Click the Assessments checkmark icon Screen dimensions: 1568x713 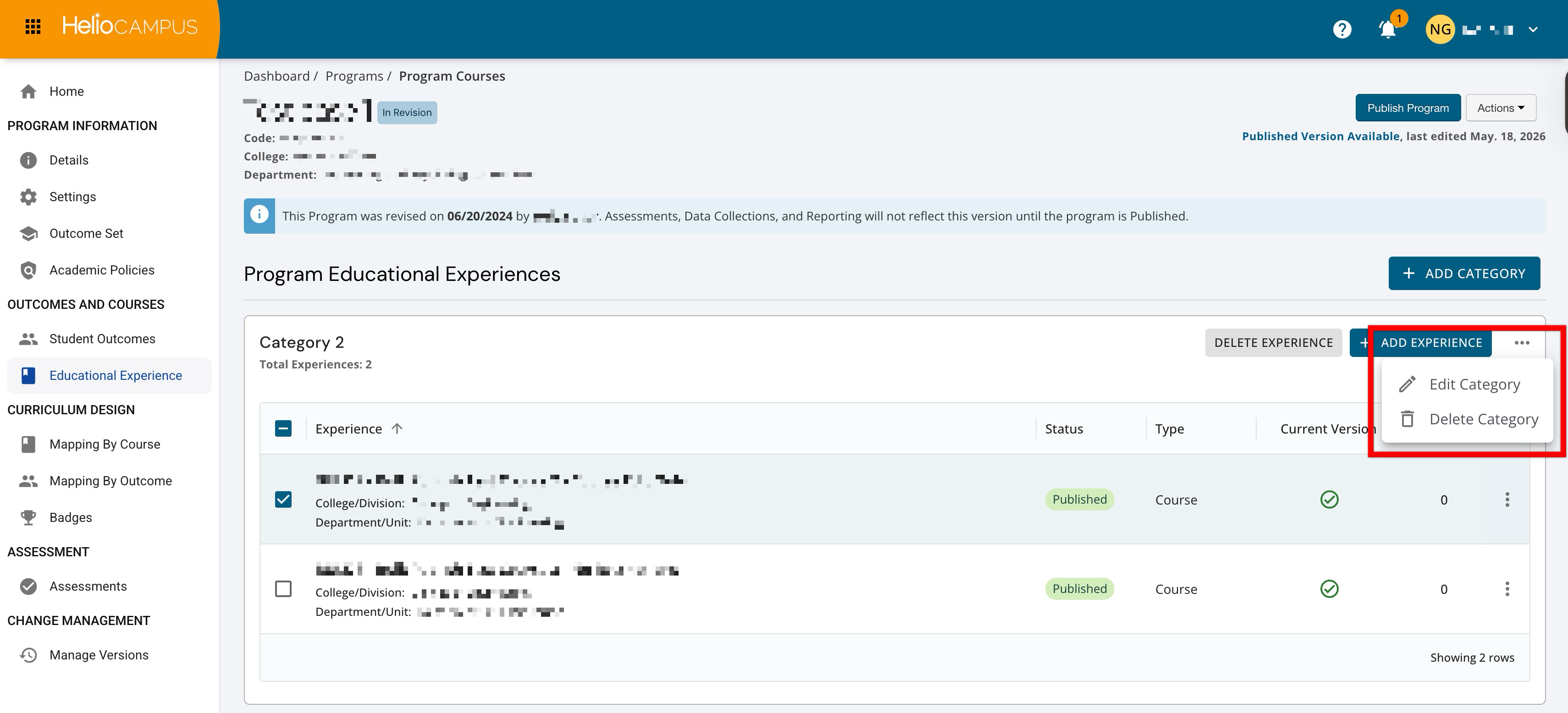pyautogui.click(x=28, y=587)
